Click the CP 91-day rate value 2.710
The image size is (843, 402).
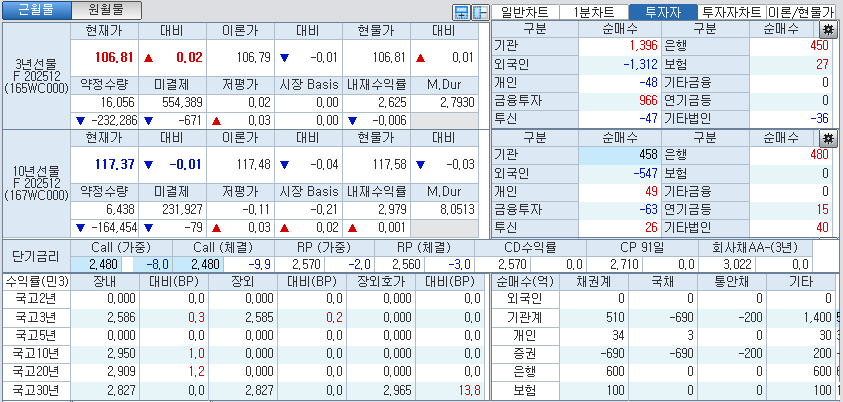(x=626, y=264)
